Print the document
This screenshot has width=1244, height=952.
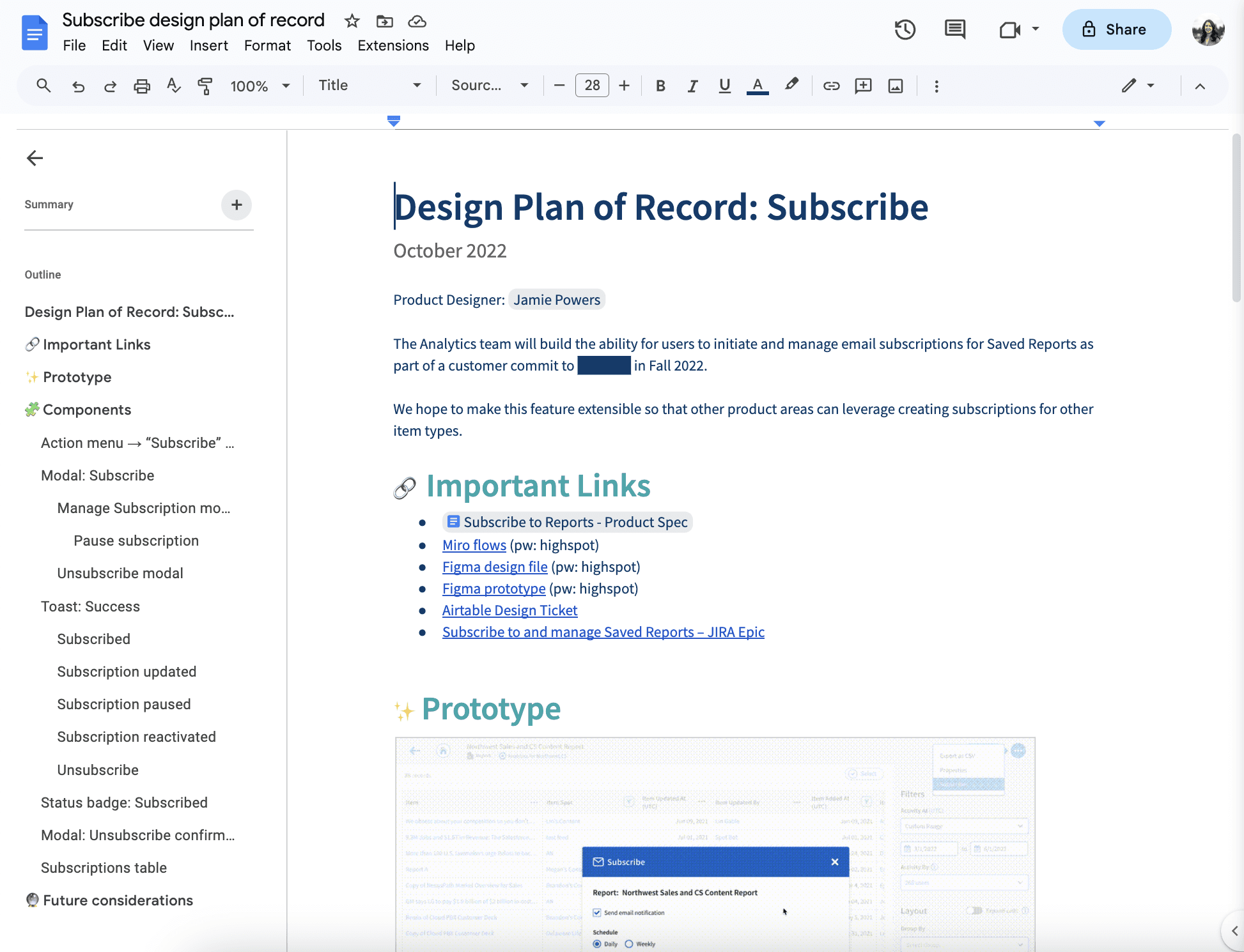(142, 86)
